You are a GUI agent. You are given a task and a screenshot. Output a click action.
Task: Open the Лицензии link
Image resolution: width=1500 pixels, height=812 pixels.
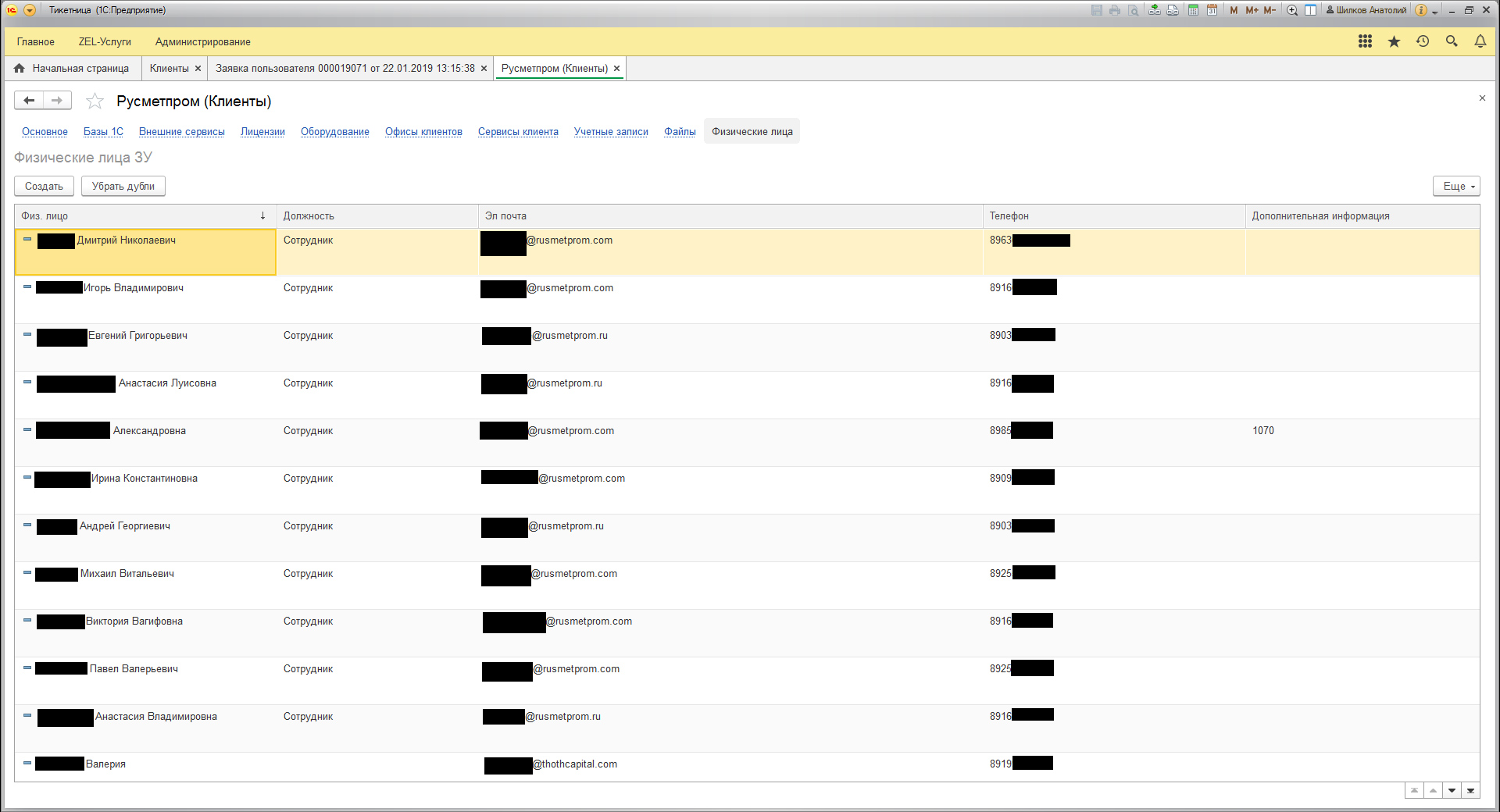262,132
